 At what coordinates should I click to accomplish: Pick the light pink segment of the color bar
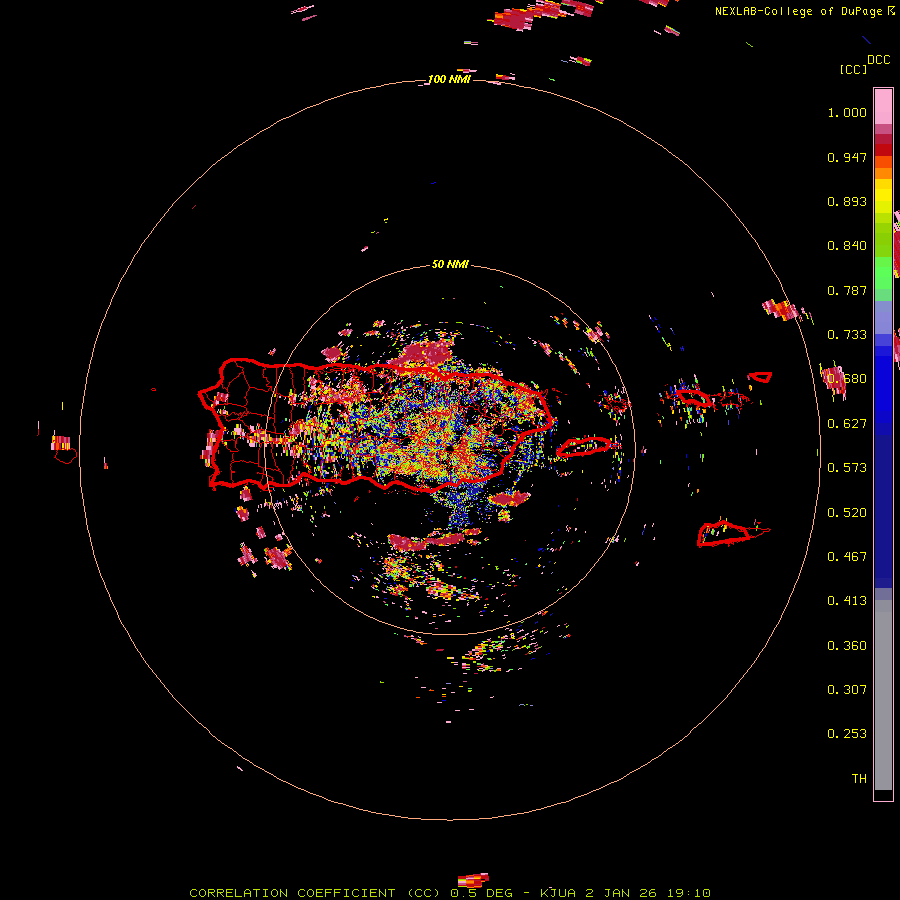point(883,106)
